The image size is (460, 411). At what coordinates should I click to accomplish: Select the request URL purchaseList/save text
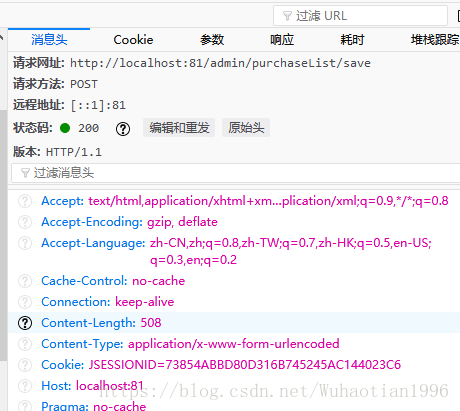(x=220, y=63)
